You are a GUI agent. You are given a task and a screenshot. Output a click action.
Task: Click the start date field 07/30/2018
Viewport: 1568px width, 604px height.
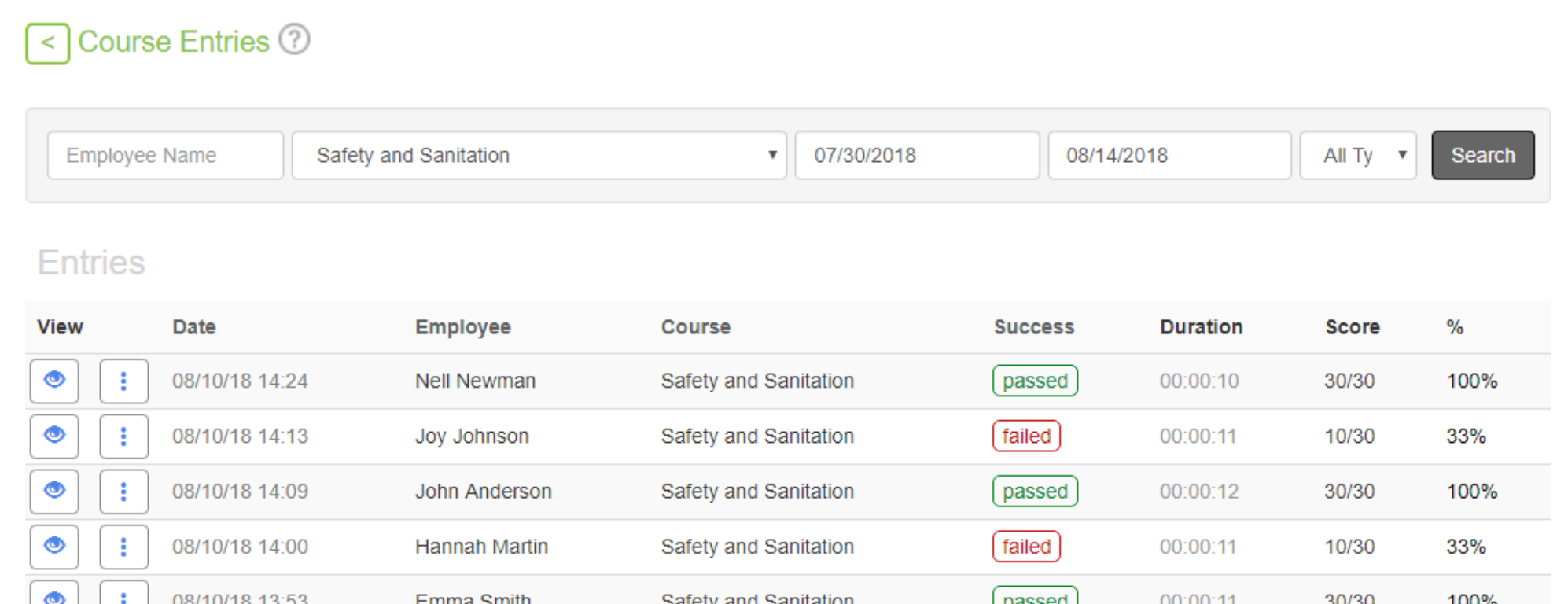pos(917,155)
